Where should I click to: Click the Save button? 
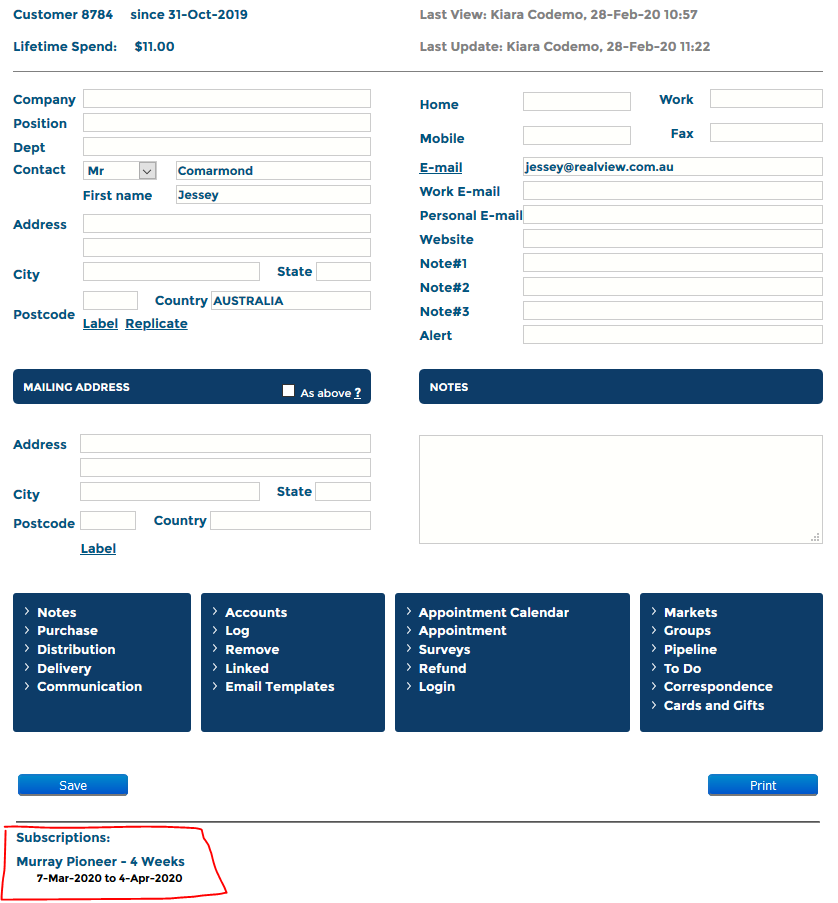coord(73,785)
